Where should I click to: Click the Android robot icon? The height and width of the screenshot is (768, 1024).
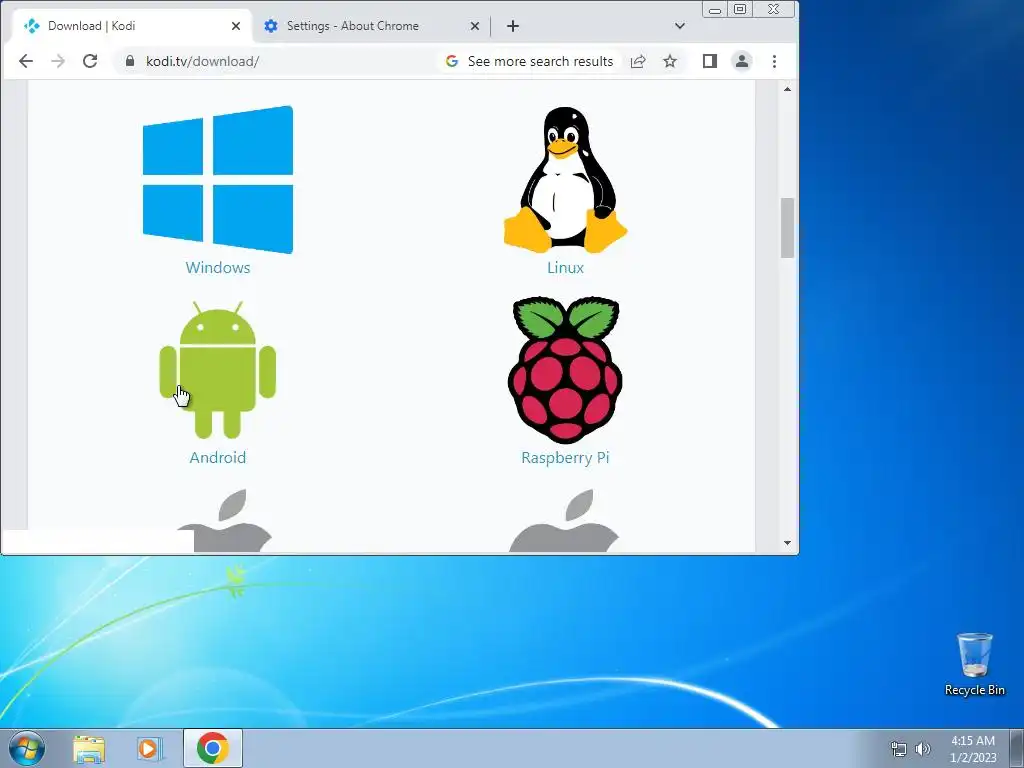(217, 370)
